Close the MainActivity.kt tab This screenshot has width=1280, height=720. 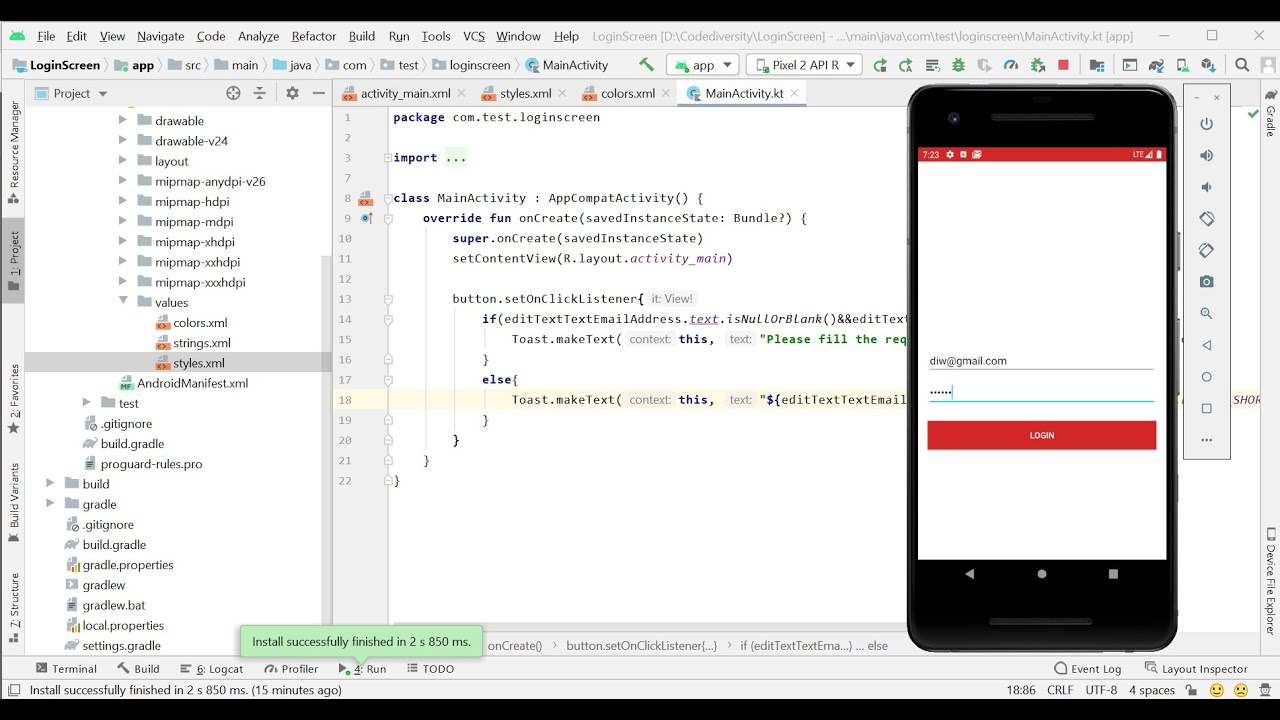coord(796,93)
